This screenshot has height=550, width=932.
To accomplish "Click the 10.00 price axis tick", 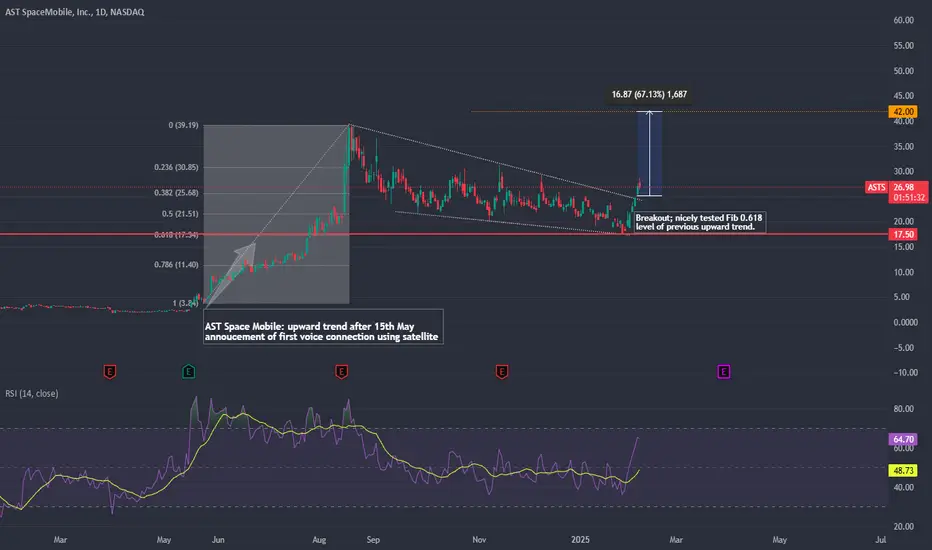I will [x=903, y=272].
